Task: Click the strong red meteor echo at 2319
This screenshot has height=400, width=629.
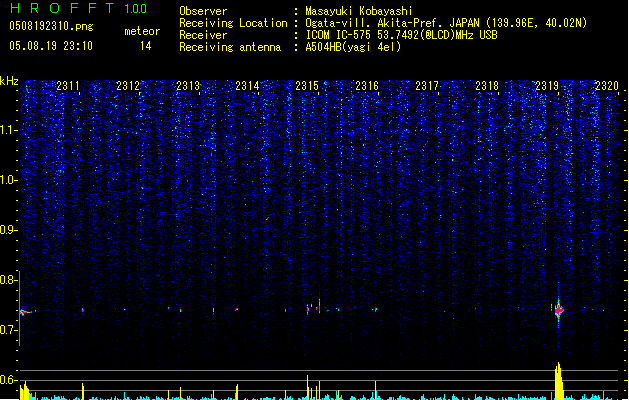Action: click(558, 311)
